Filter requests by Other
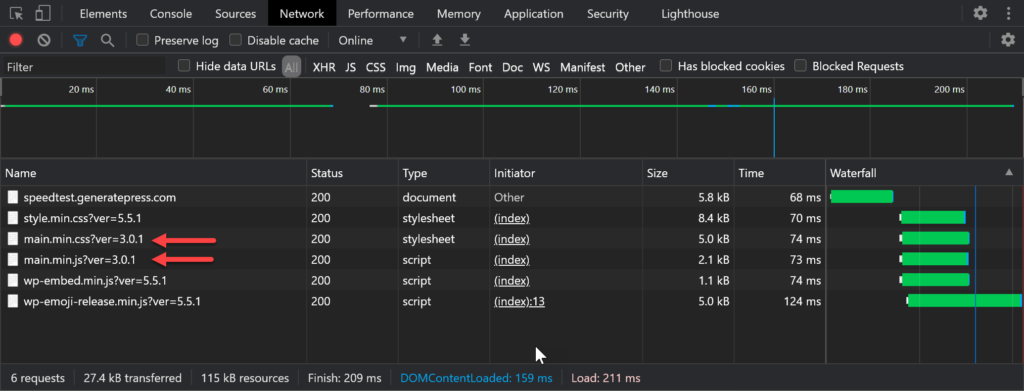This screenshot has width=1024, height=391. pyautogui.click(x=630, y=67)
